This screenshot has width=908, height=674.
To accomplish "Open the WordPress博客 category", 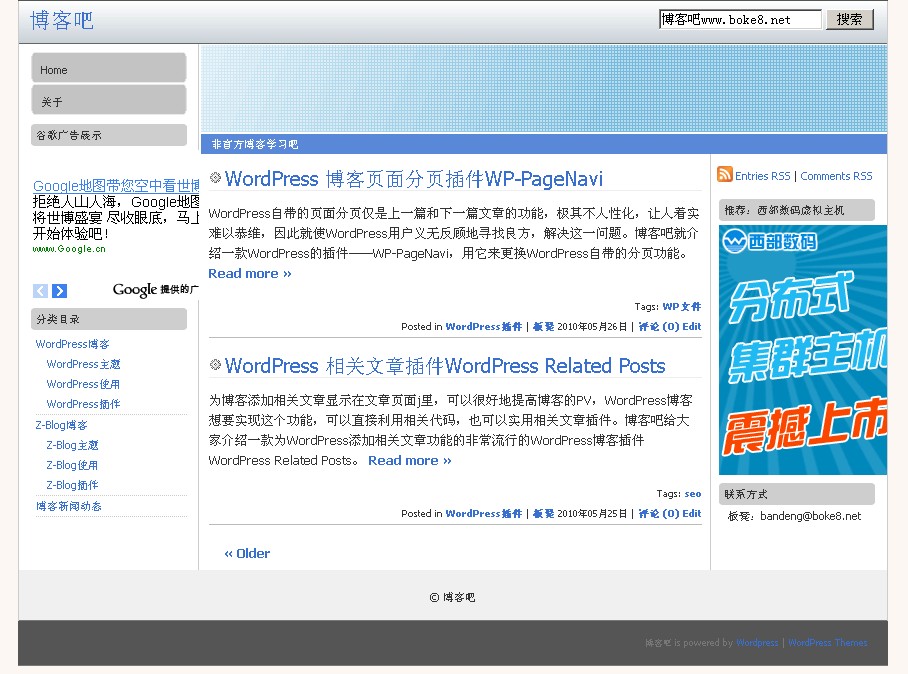I will pos(72,344).
